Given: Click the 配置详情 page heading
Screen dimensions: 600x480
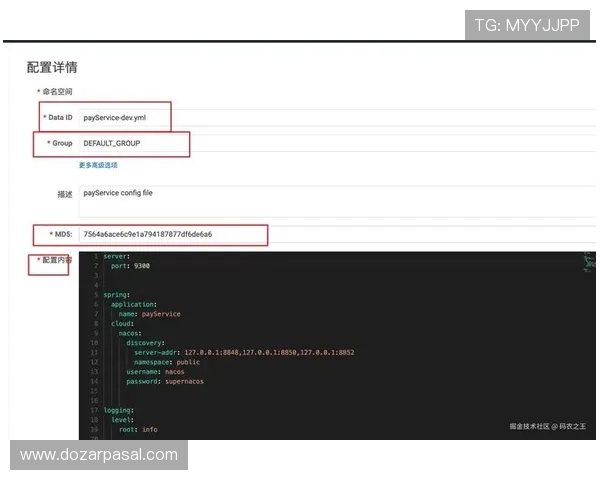Looking at the screenshot, I should pos(52,67).
